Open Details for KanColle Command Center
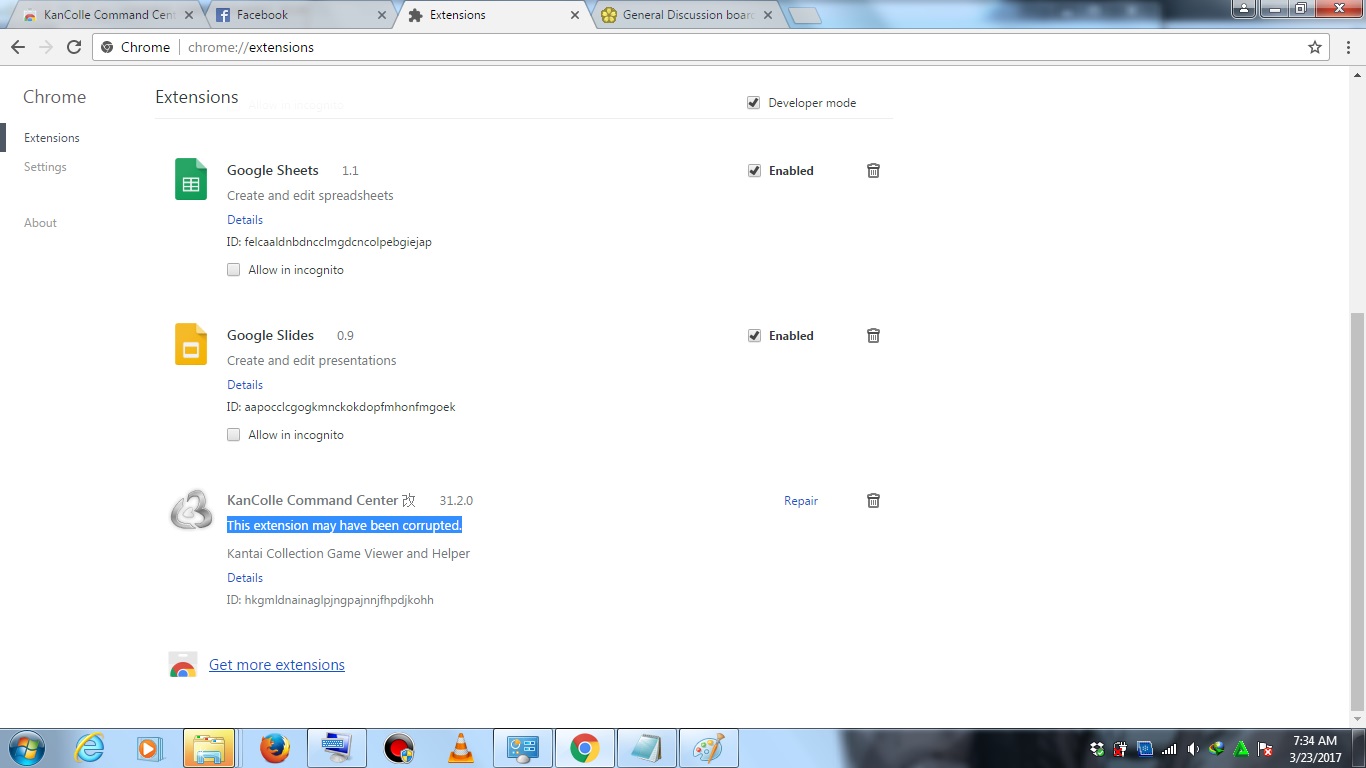The height and width of the screenshot is (768, 1366). [245, 578]
